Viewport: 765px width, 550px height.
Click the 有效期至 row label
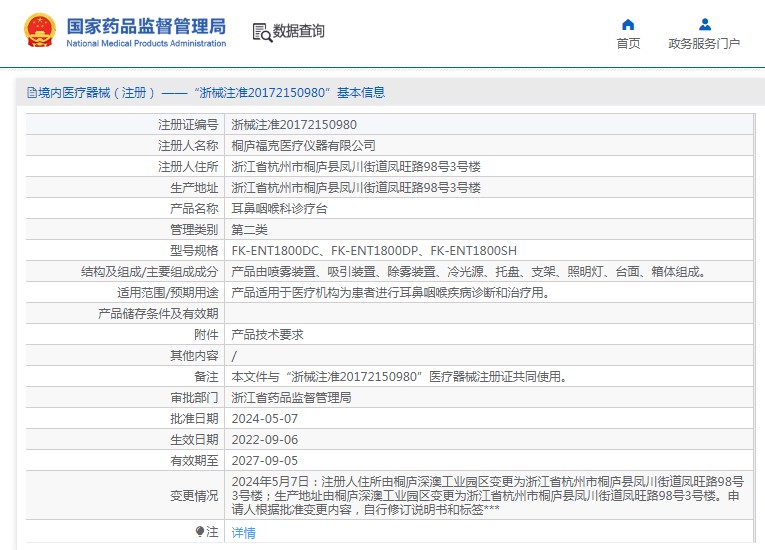[194, 460]
